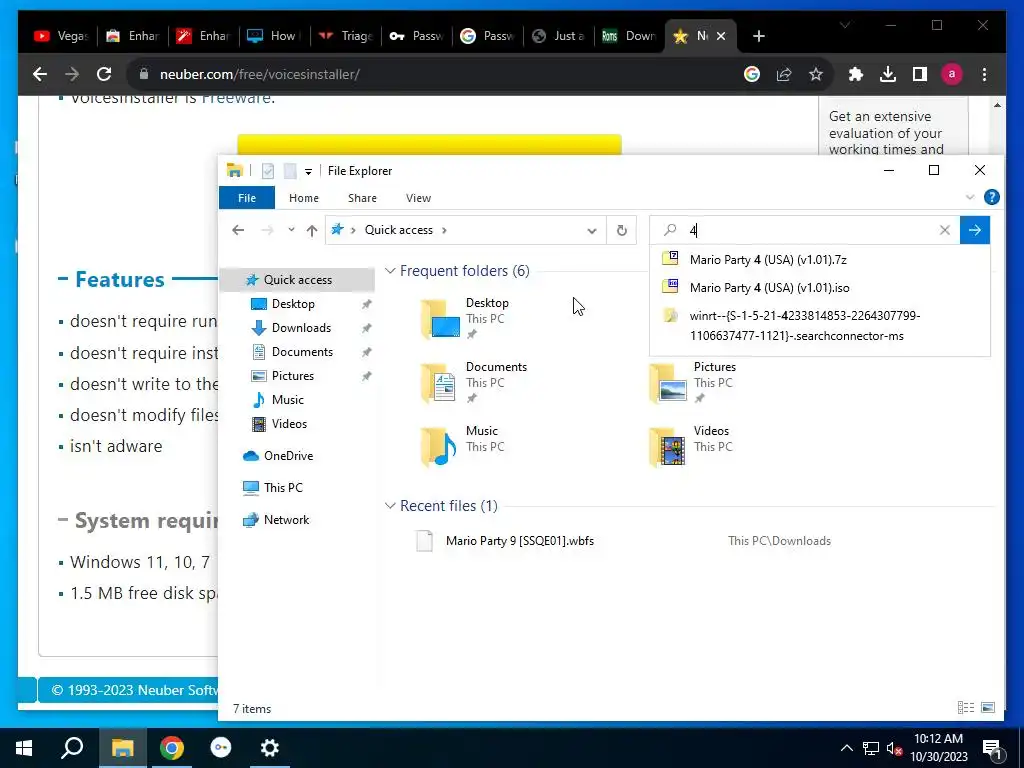Click the Freeware link on the webpage
The height and width of the screenshot is (768, 1024).
point(236,98)
